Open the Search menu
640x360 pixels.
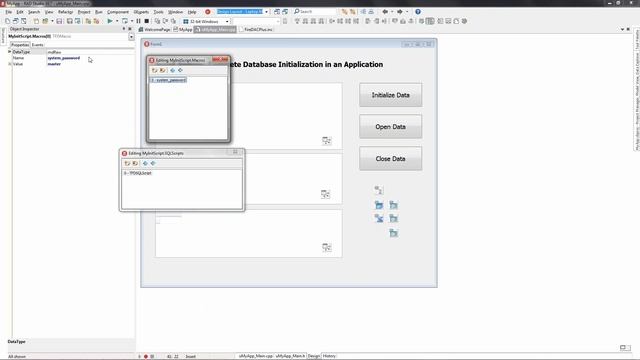coord(34,12)
